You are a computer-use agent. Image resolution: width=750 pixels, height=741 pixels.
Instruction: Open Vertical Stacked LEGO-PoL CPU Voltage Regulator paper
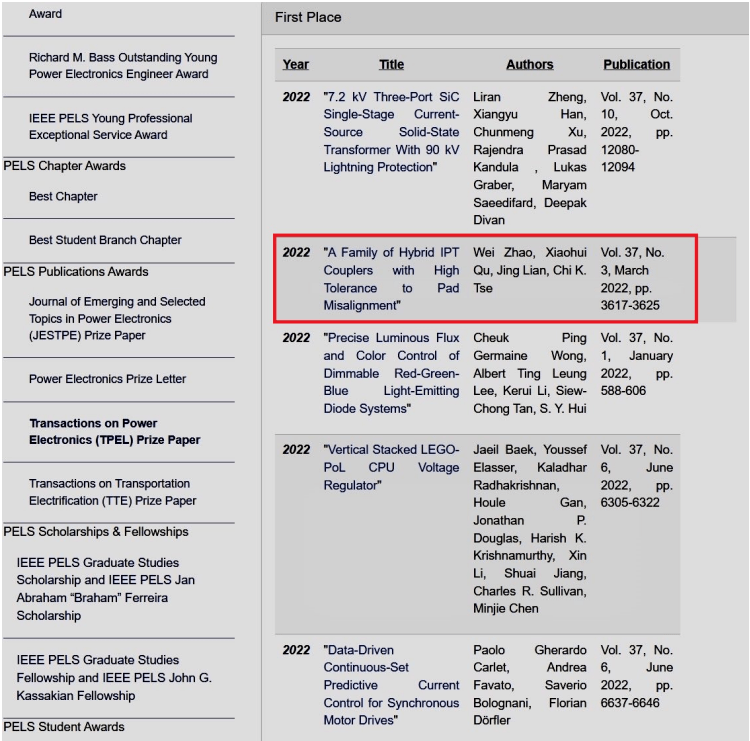[391, 467]
